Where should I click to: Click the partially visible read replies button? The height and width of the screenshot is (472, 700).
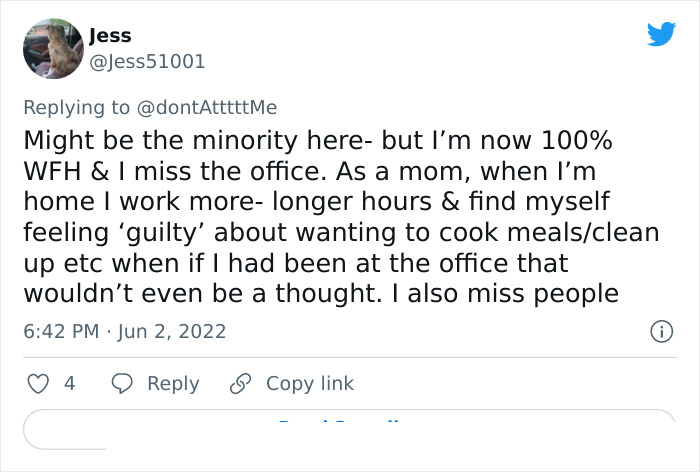click(349, 429)
